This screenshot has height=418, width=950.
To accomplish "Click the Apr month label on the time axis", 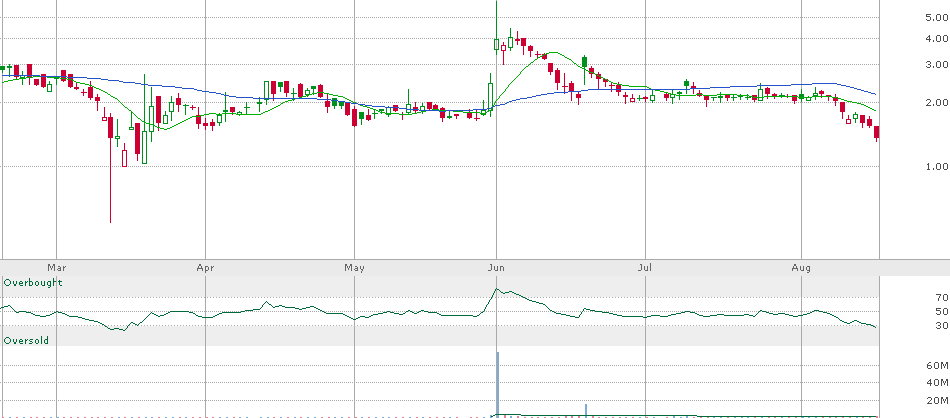I will point(206,267).
